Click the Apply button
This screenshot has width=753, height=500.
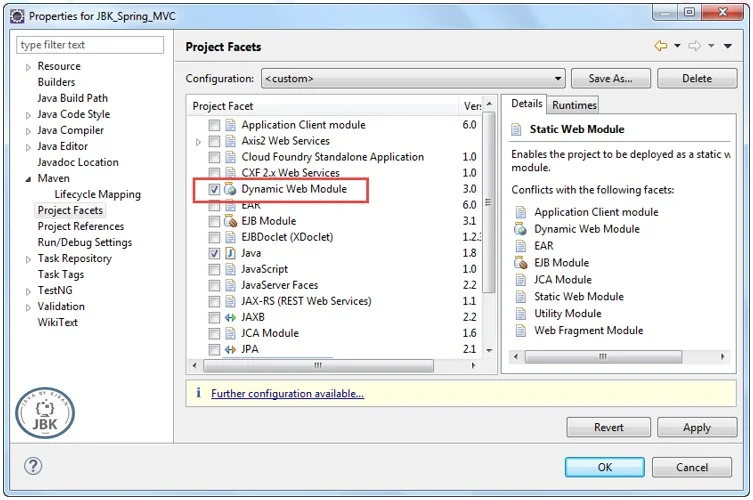click(697, 427)
